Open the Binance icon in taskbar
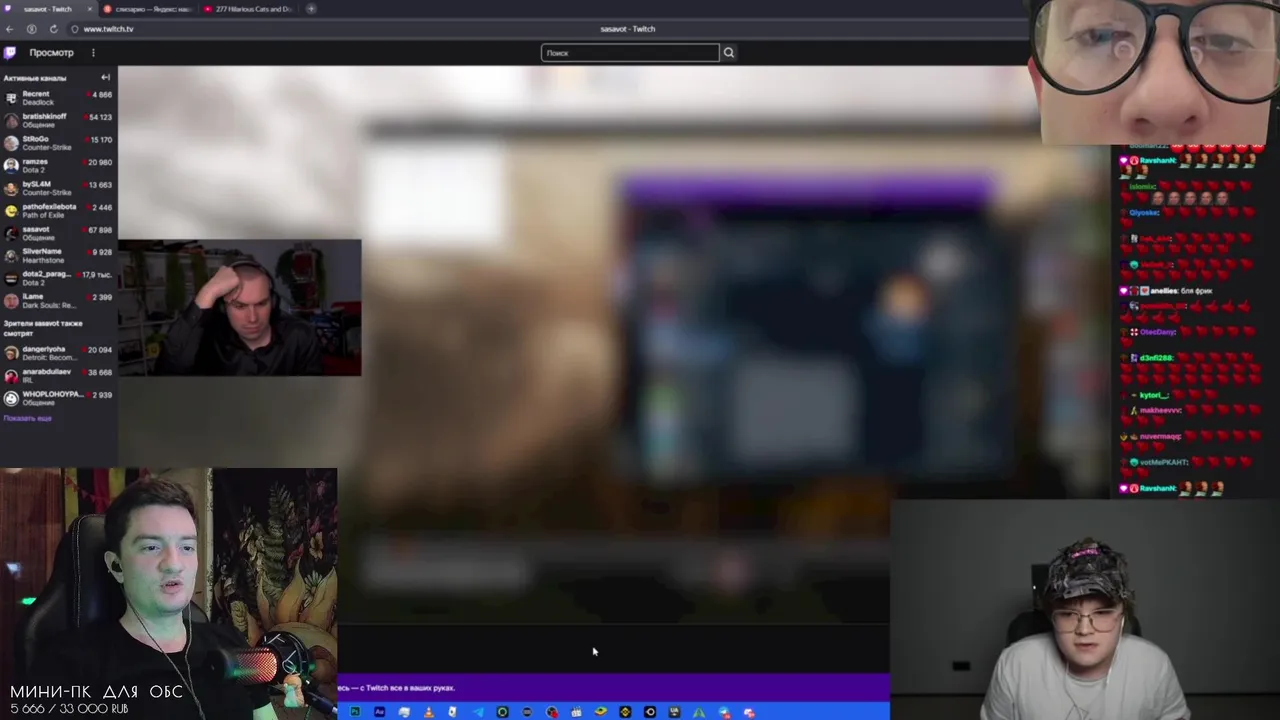The width and height of the screenshot is (1280, 720). [x=626, y=712]
